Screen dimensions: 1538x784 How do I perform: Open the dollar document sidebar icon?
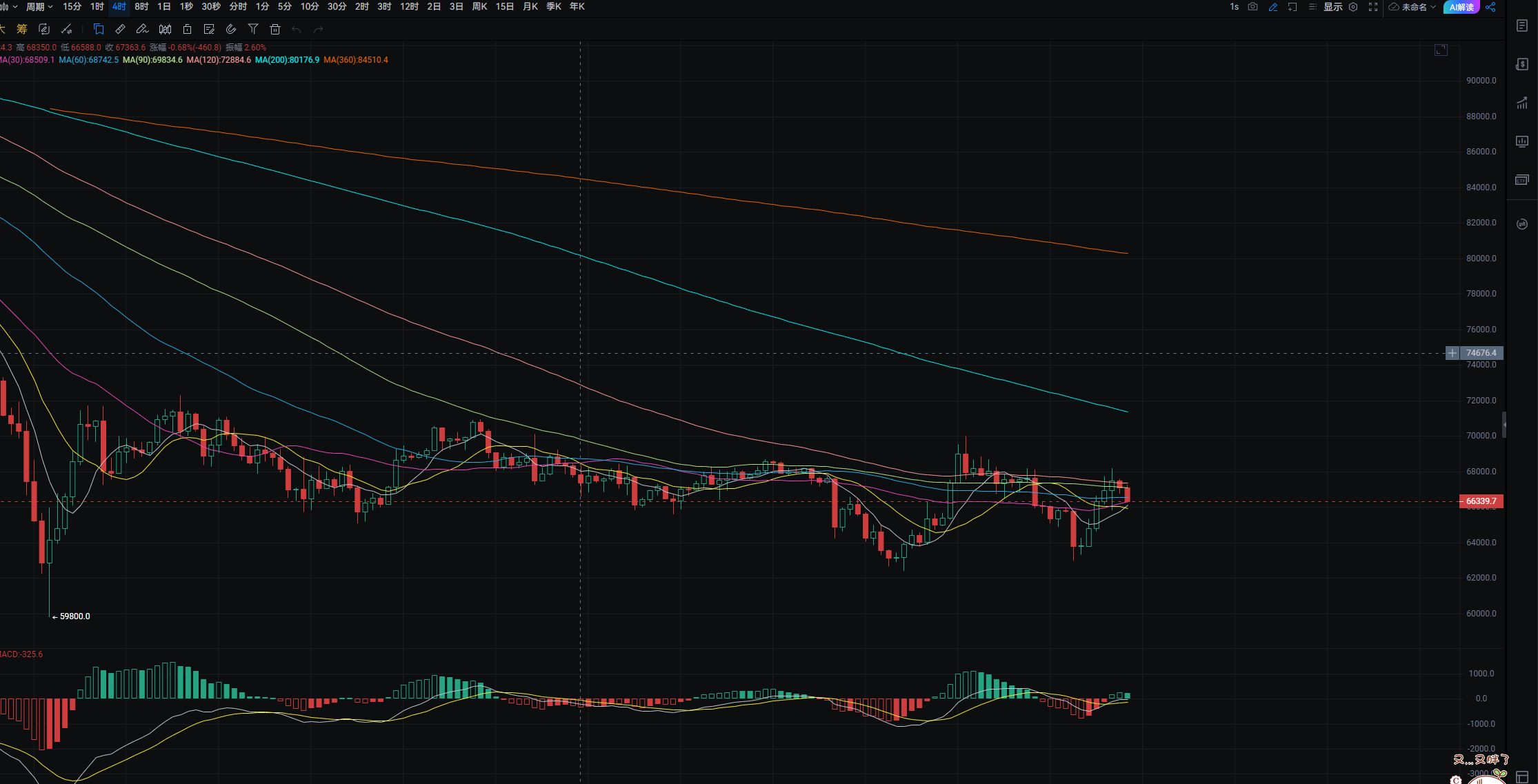pos(1522,64)
